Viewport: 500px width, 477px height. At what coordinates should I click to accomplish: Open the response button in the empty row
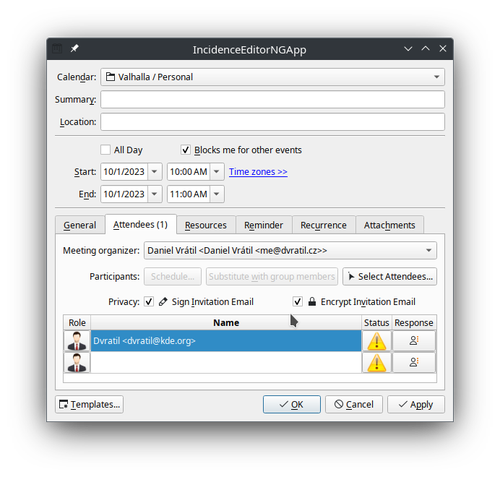414,362
